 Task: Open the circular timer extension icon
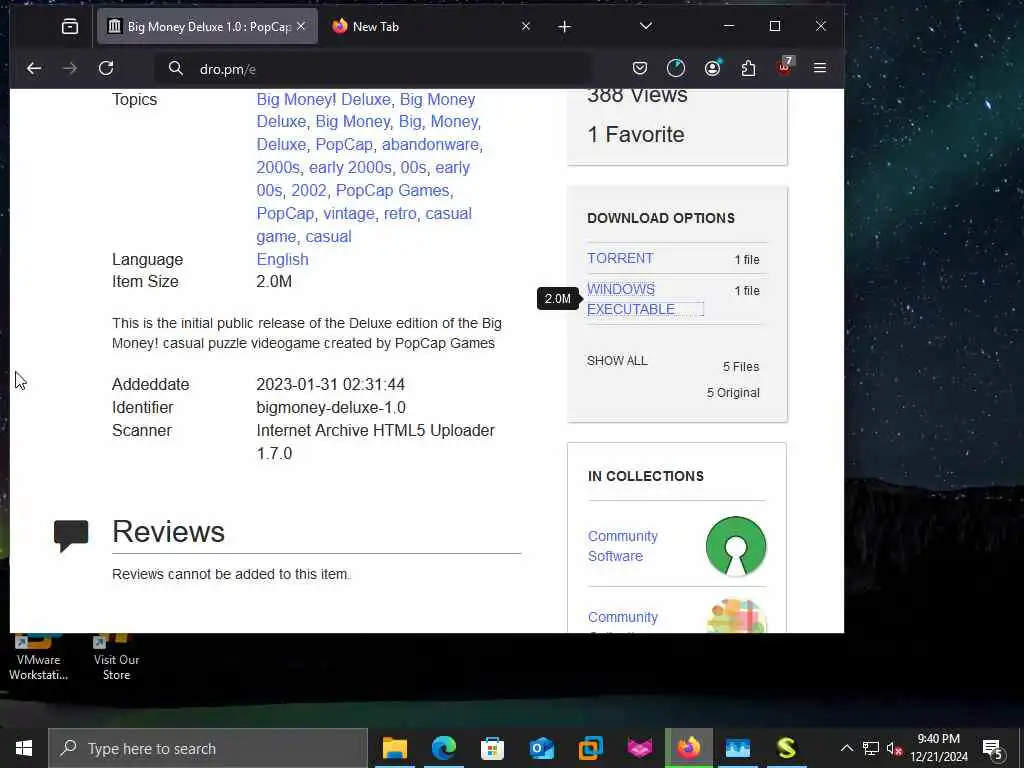[x=676, y=68]
